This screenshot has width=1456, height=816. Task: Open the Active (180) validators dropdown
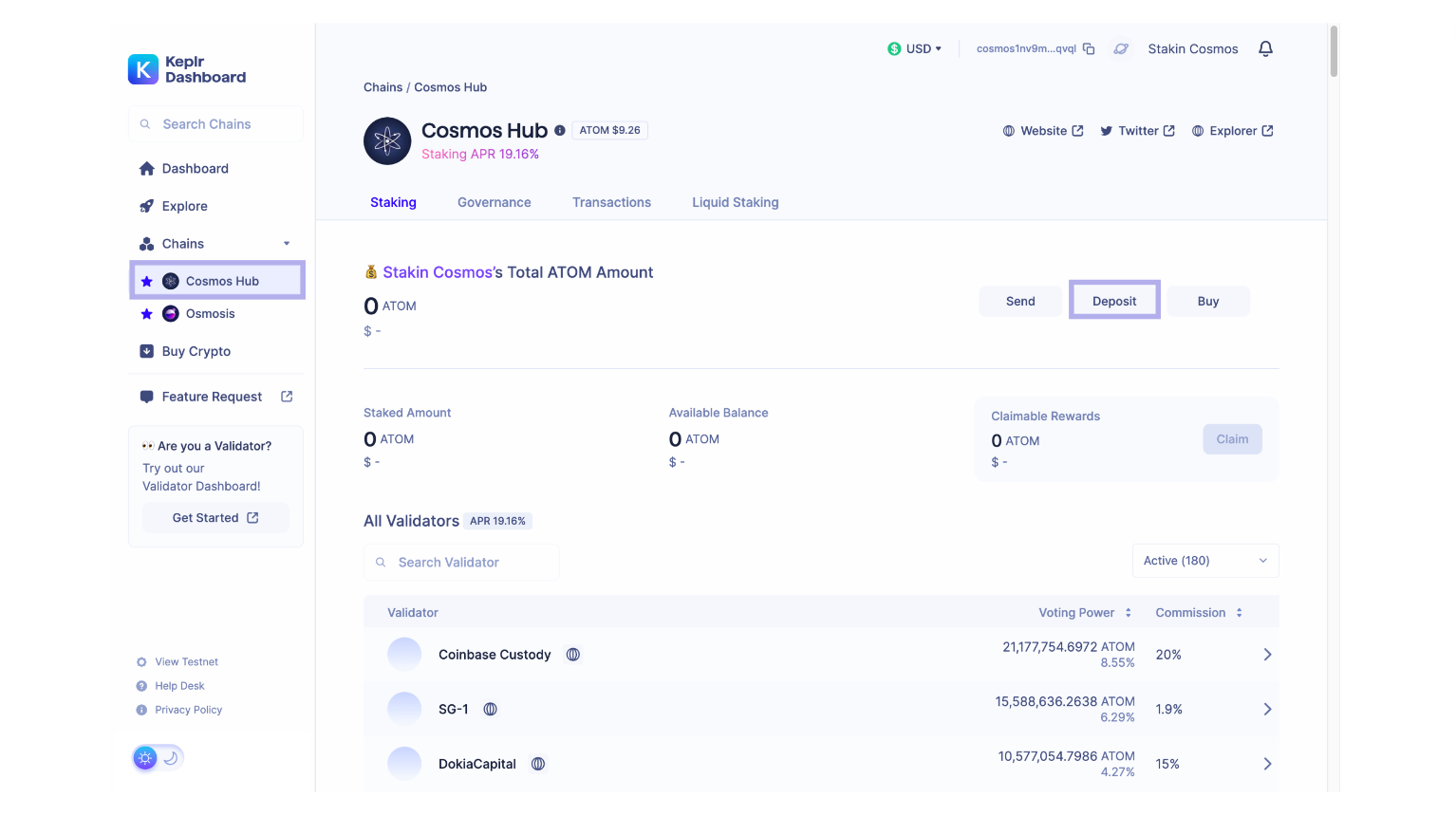click(1205, 561)
